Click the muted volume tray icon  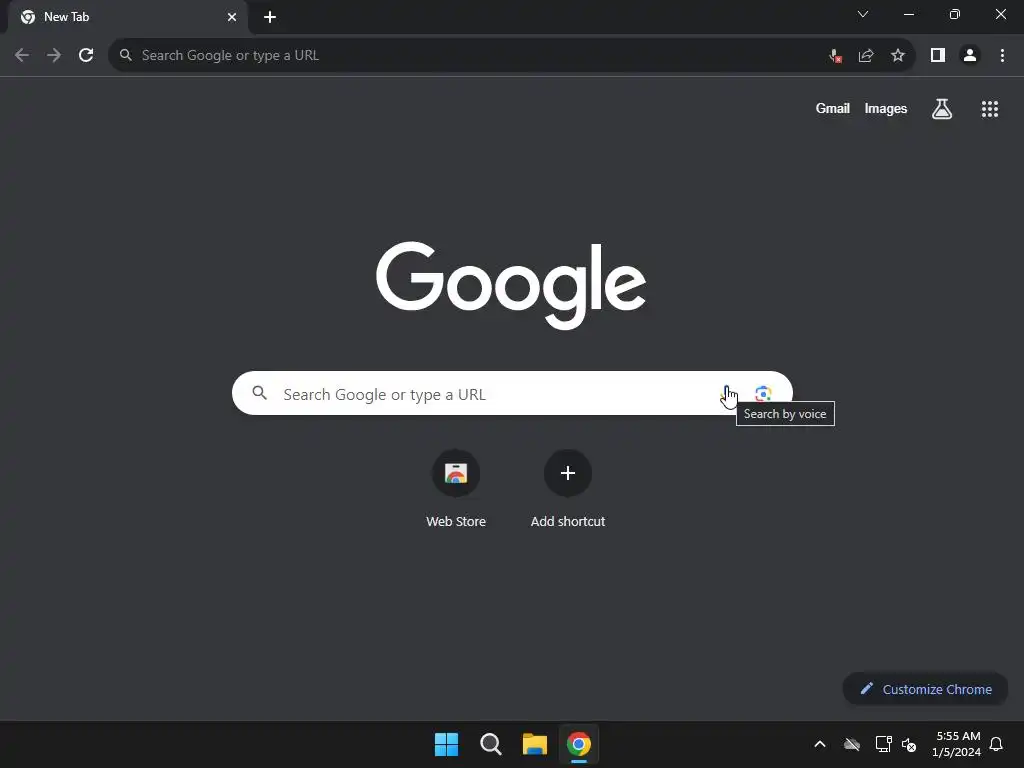tap(908, 744)
